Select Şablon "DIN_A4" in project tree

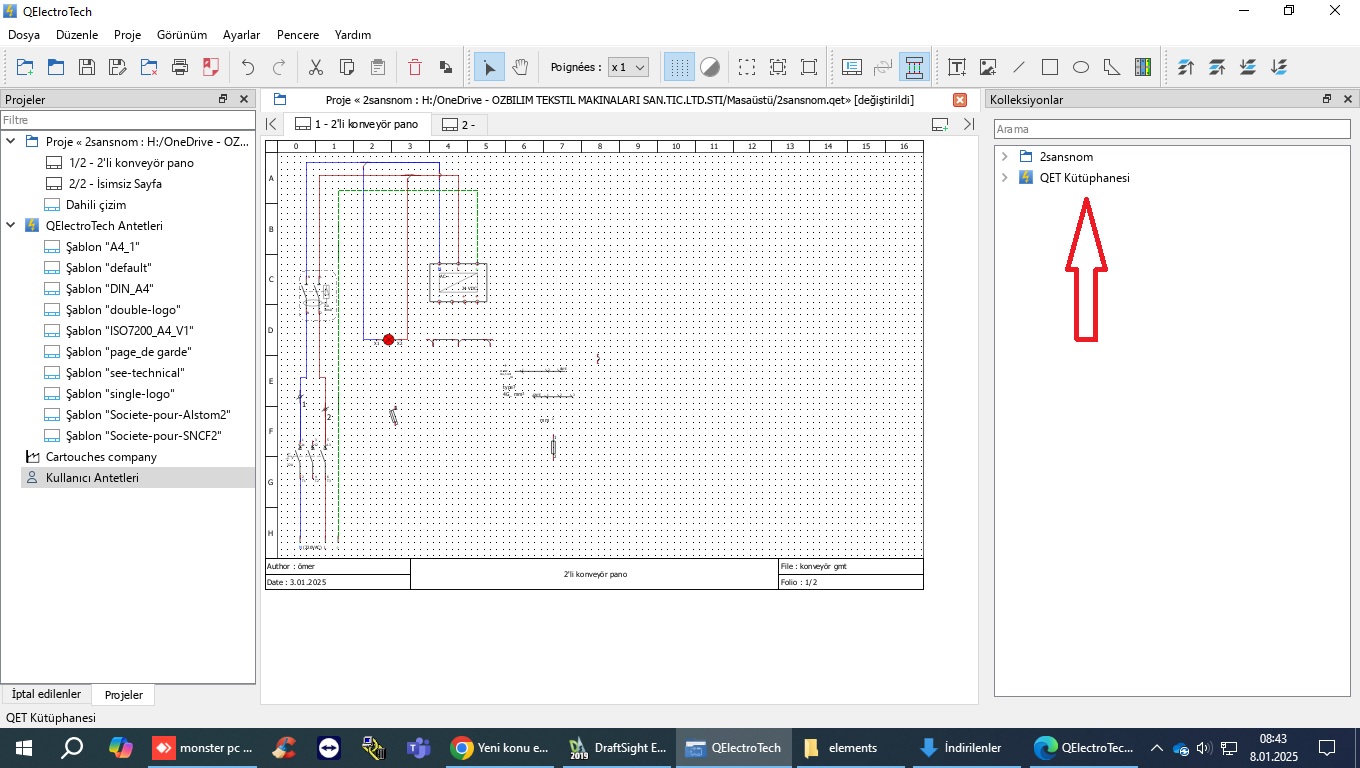click(109, 289)
